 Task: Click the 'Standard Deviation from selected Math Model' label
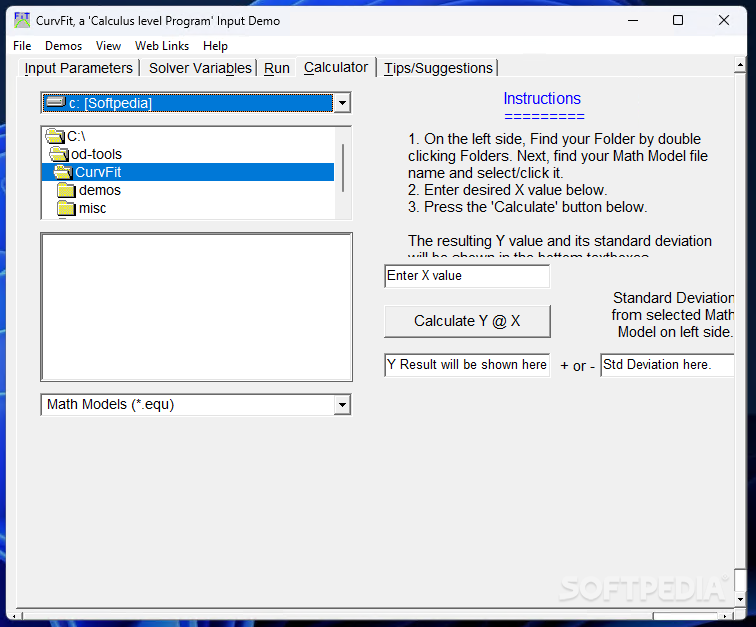tap(673, 315)
